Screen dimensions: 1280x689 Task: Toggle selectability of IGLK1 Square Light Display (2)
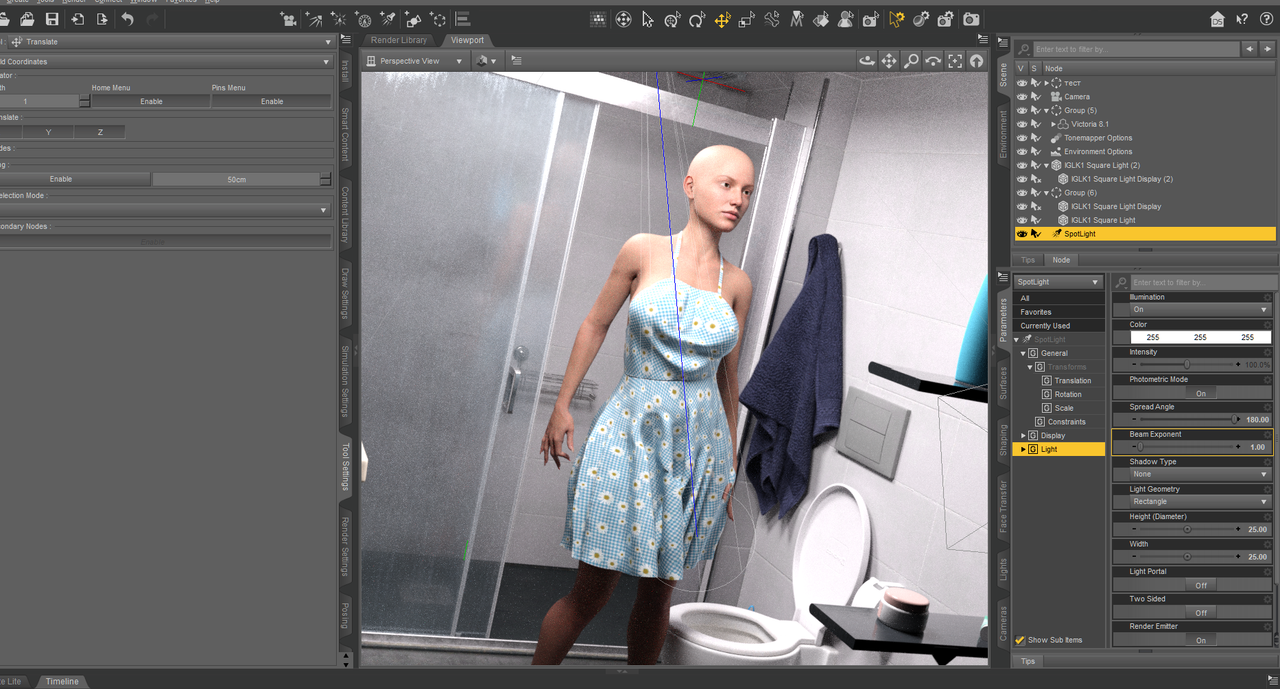(x=1036, y=179)
